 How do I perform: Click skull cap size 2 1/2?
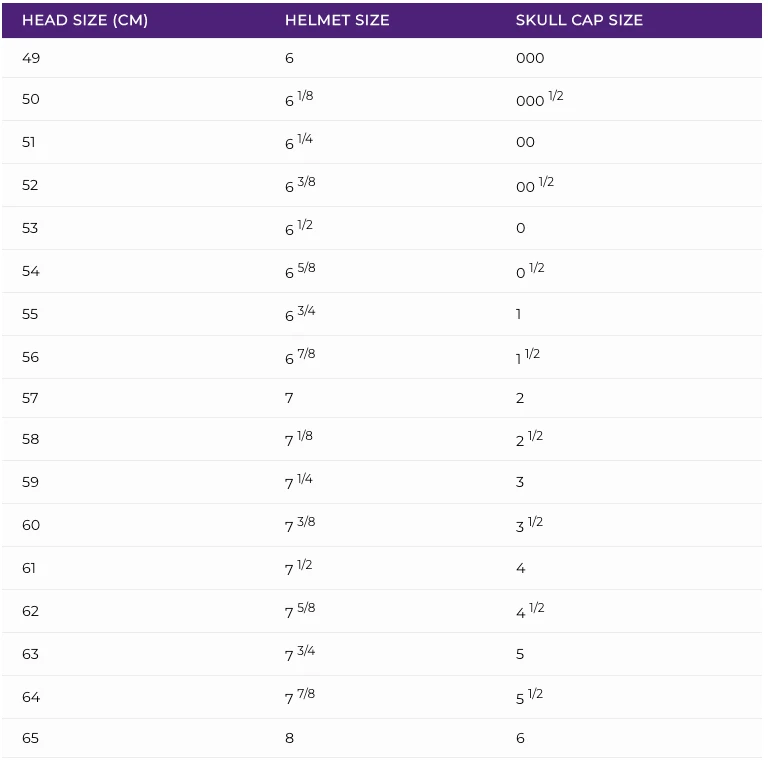click(x=529, y=439)
